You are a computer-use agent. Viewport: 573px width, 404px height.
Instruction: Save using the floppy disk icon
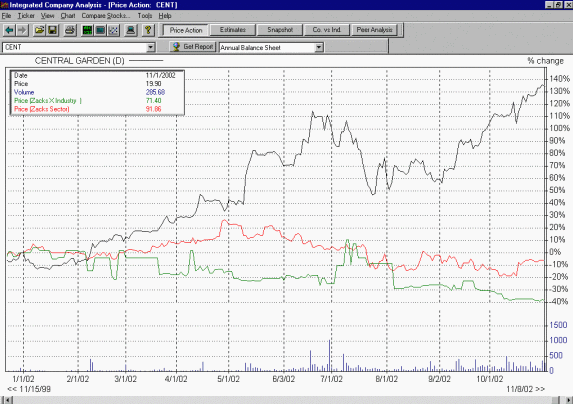point(52,30)
